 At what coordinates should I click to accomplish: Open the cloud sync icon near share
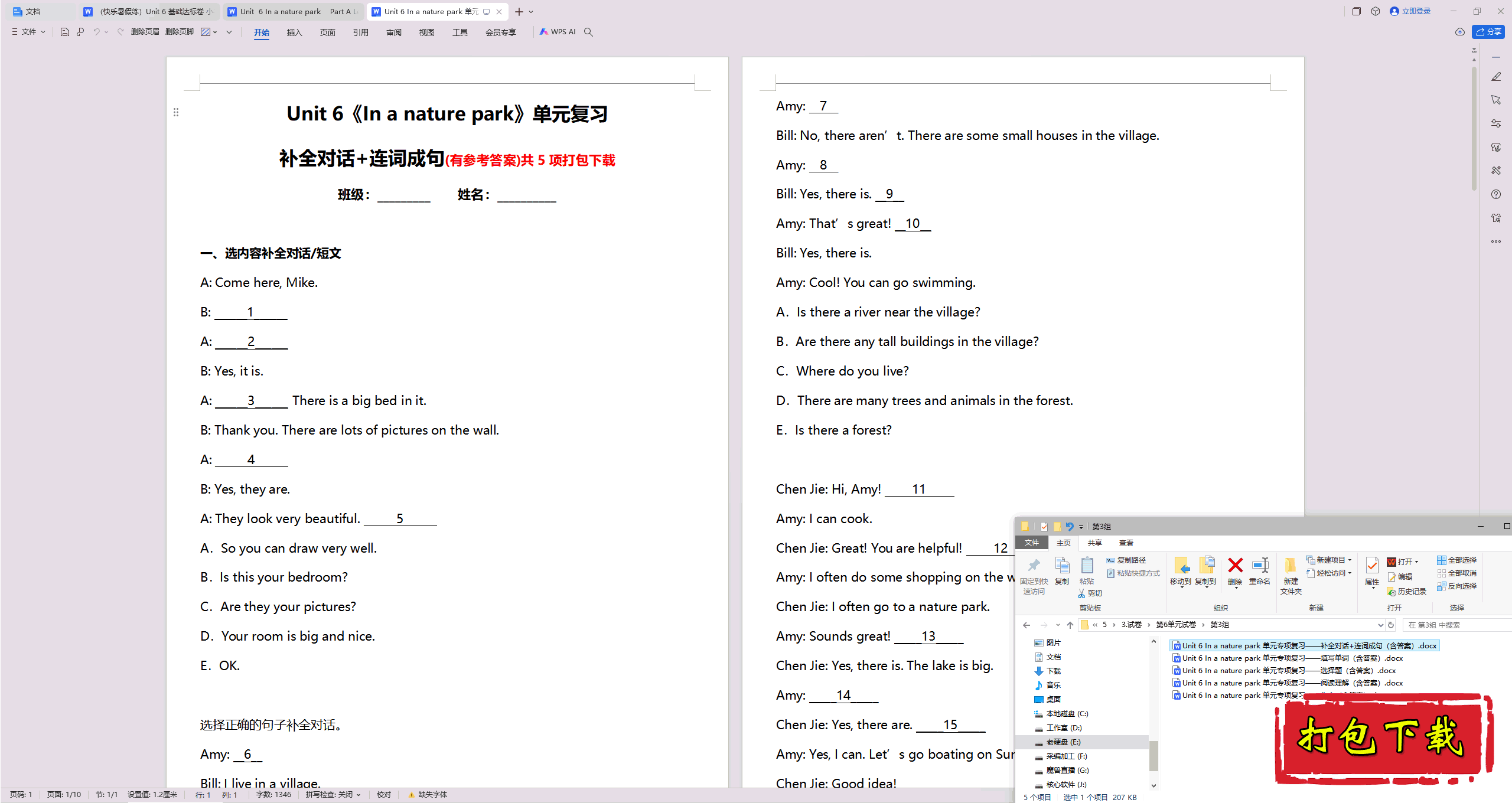1459,32
